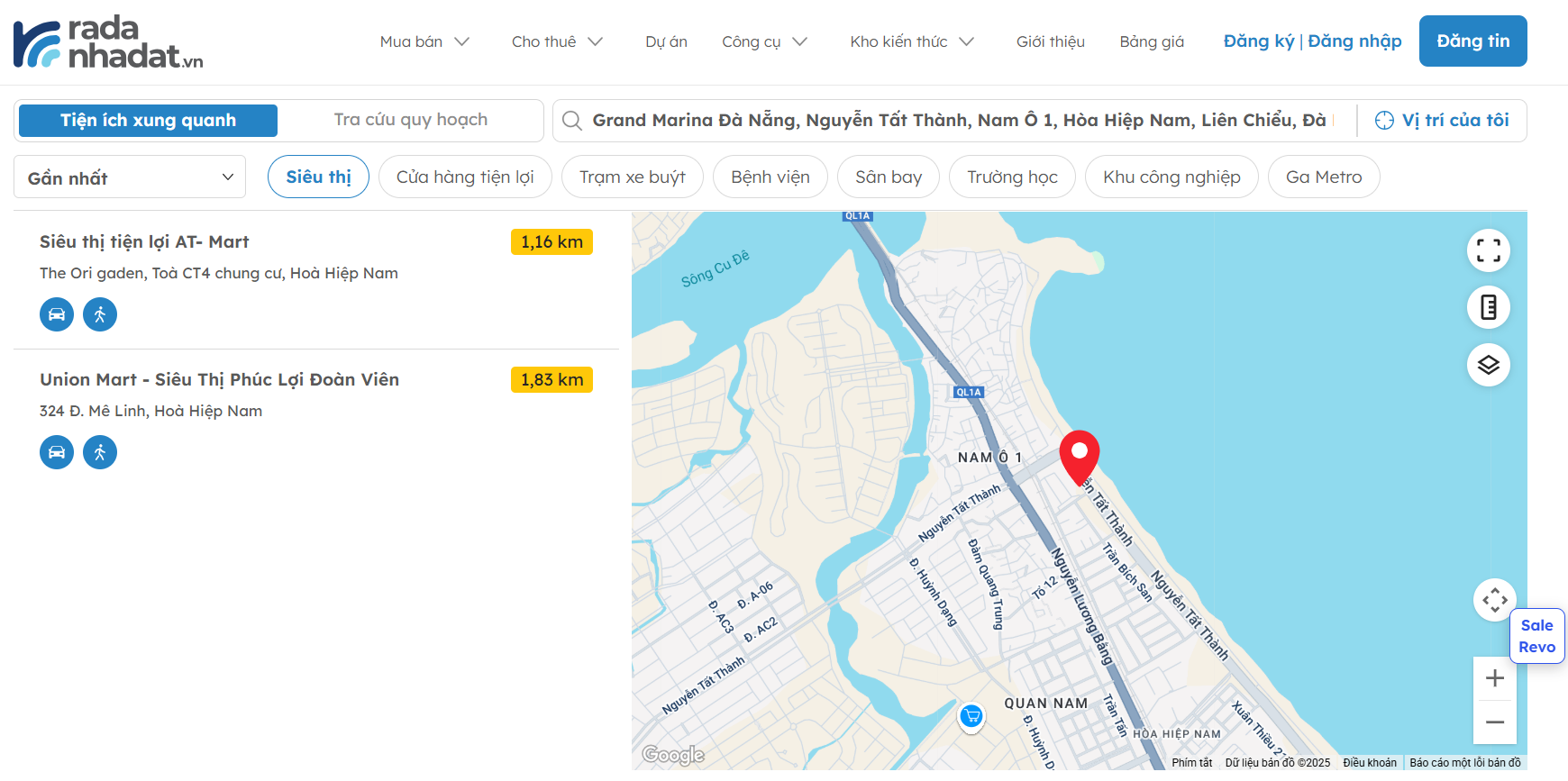Zoom in on the map
The width and height of the screenshot is (1568, 781).
pos(1494,678)
